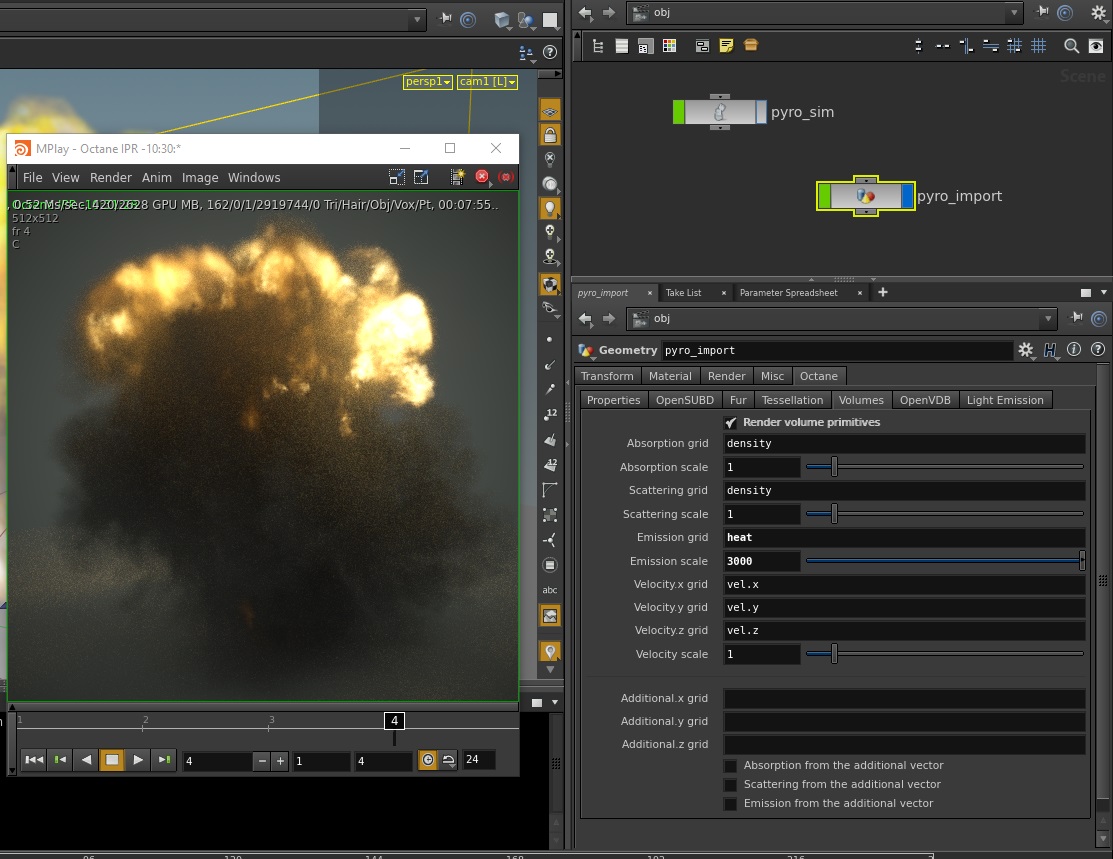The width and height of the screenshot is (1113, 859).
Task: Expand the obj path dropdown in parameter pane
Action: (x=1047, y=319)
